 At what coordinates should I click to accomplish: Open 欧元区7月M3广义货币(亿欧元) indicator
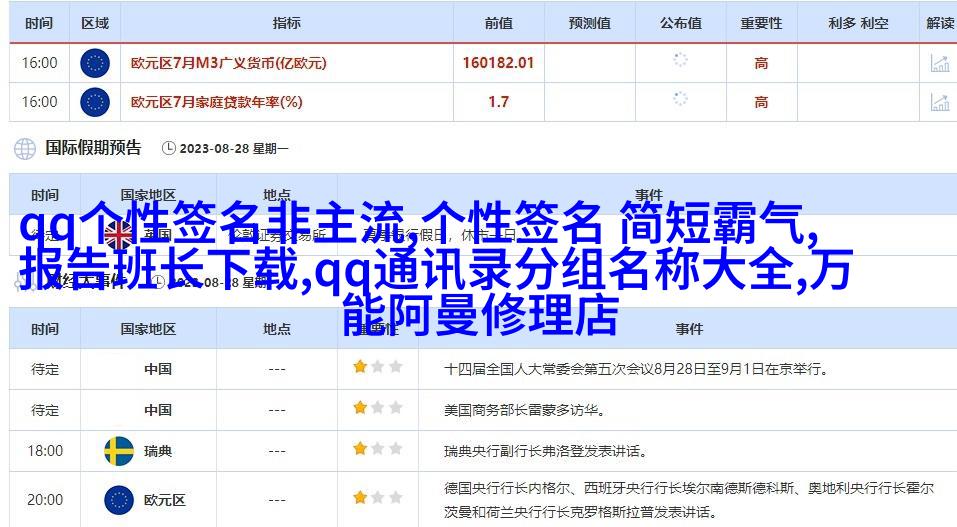pyautogui.click(x=229, y=63)
